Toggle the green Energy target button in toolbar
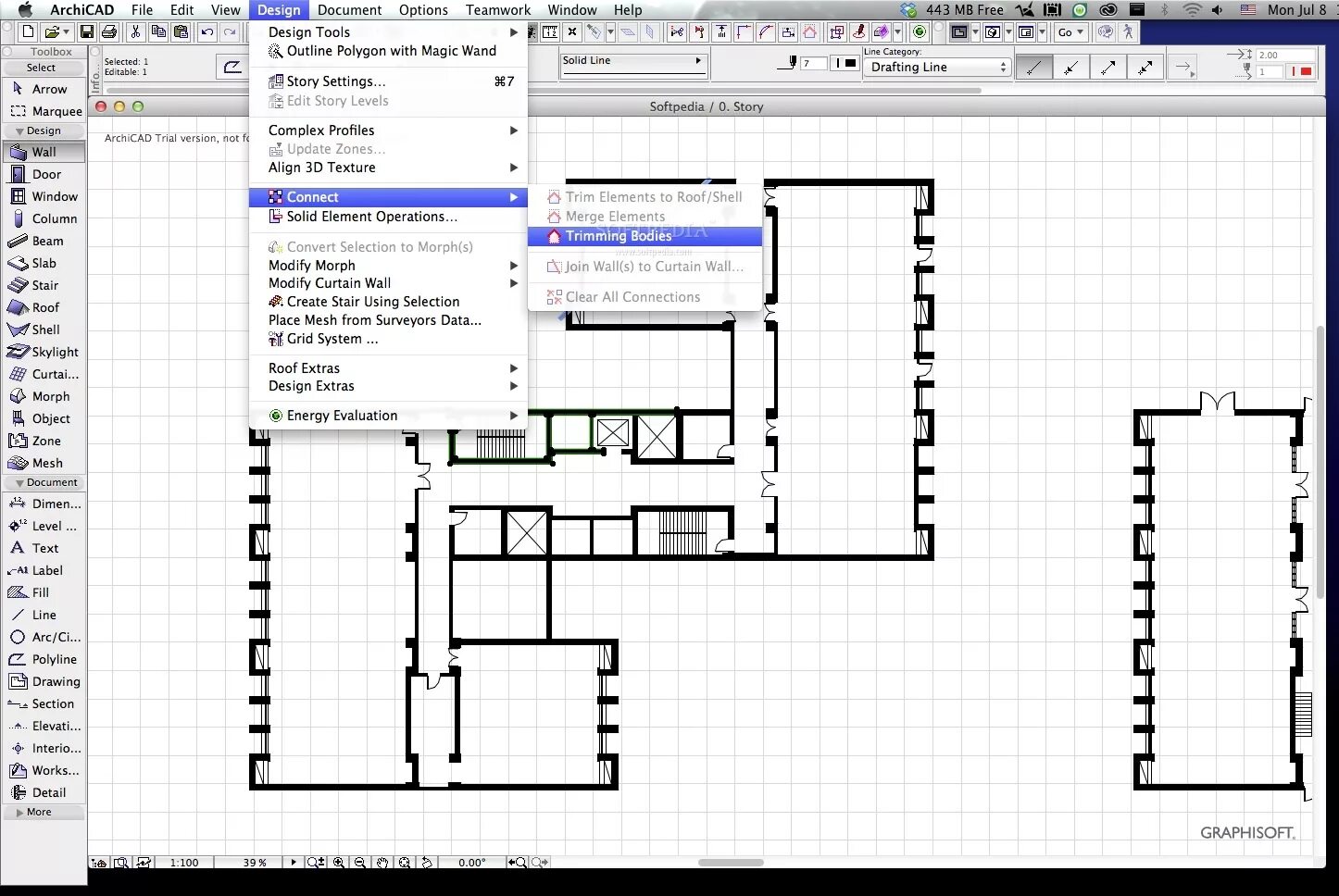Viewport: 1339px width, 896px height. click(x=920, y=32)
